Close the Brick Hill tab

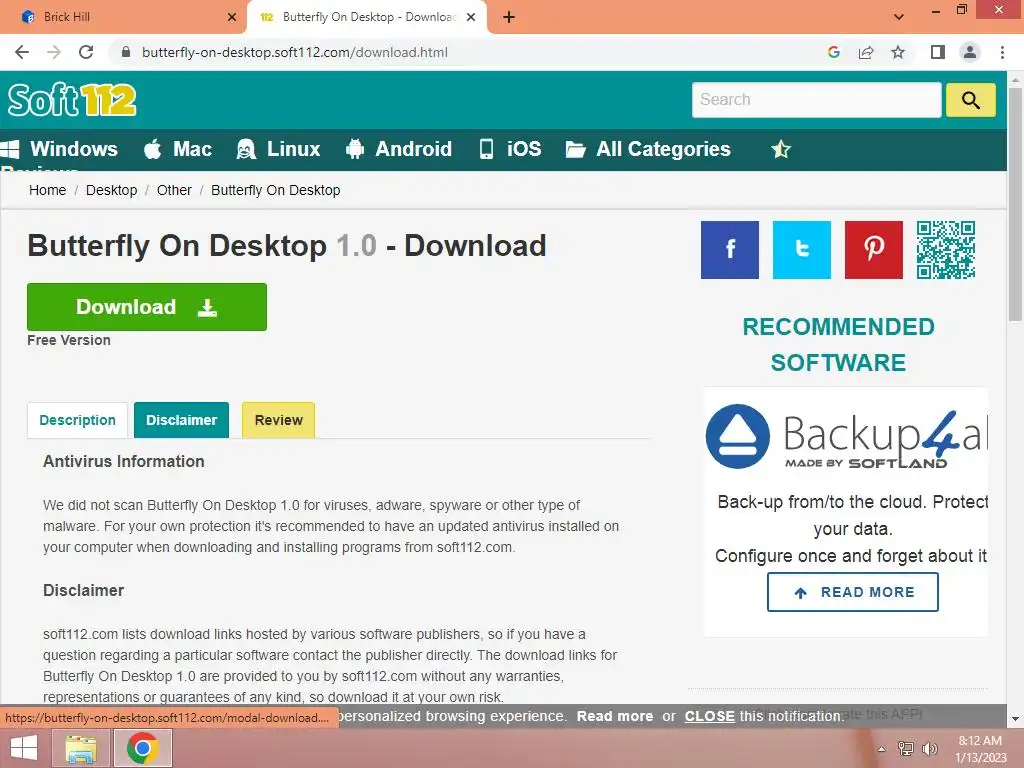232,17
